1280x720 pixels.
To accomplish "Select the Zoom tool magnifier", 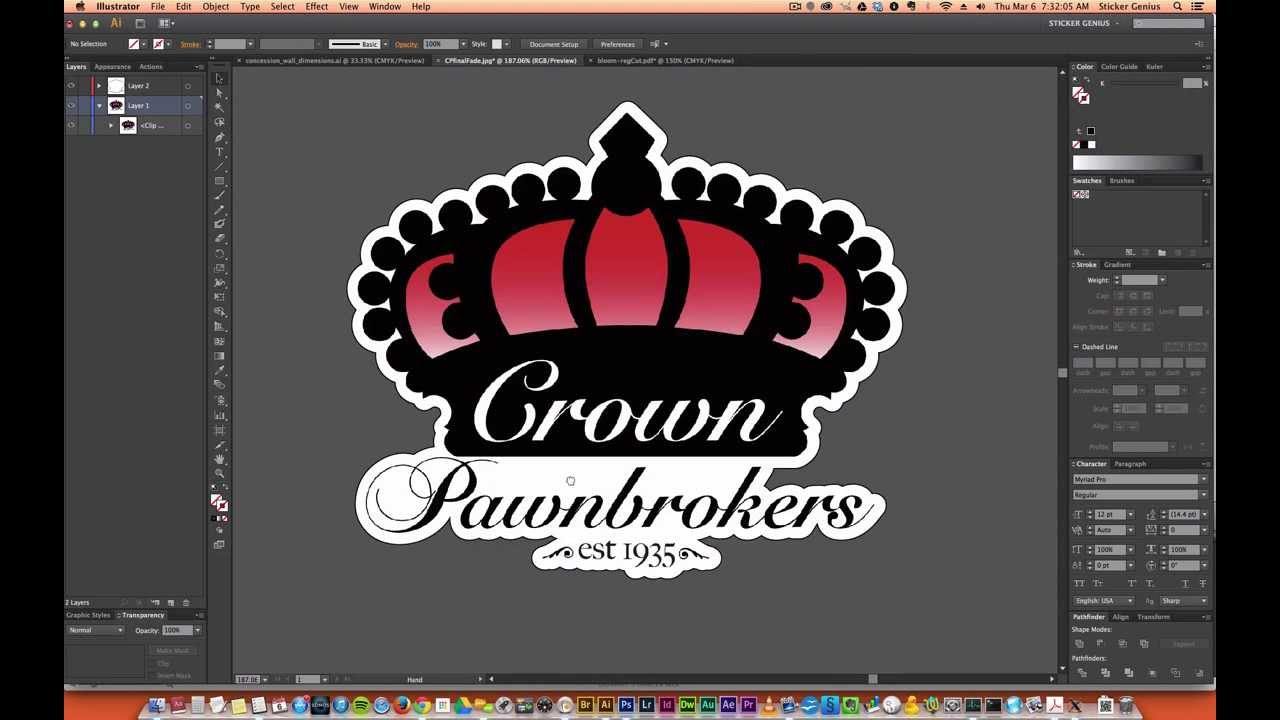I will (219, 473).
